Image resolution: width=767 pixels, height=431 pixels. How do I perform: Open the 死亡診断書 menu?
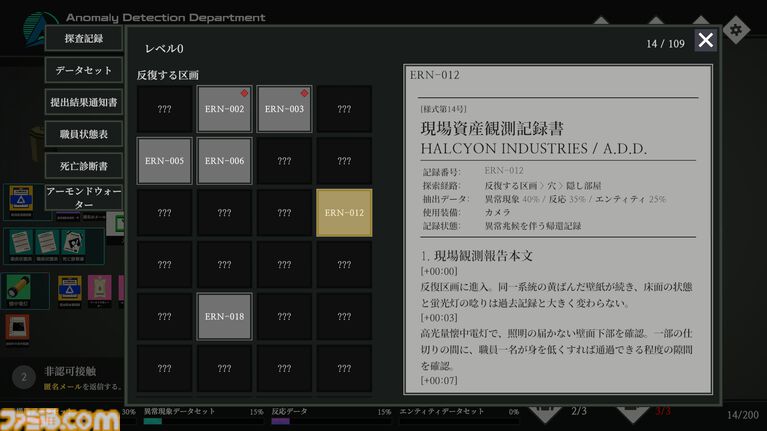click(x=84, y=166)
